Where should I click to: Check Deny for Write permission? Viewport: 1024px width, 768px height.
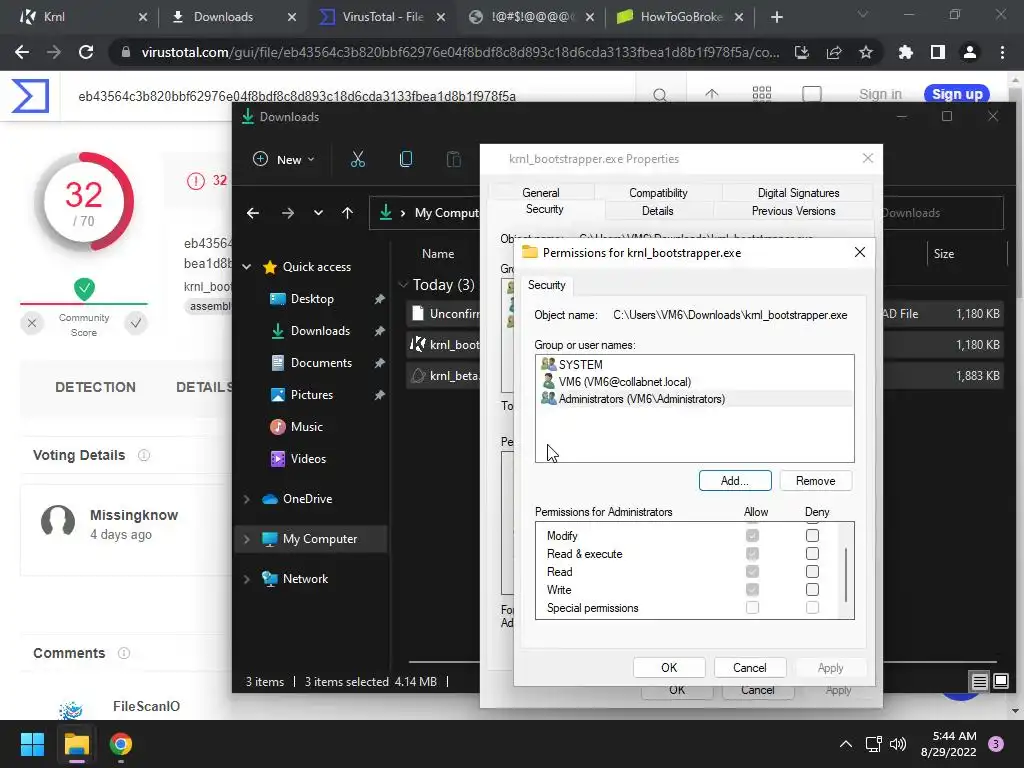(812, 590)
